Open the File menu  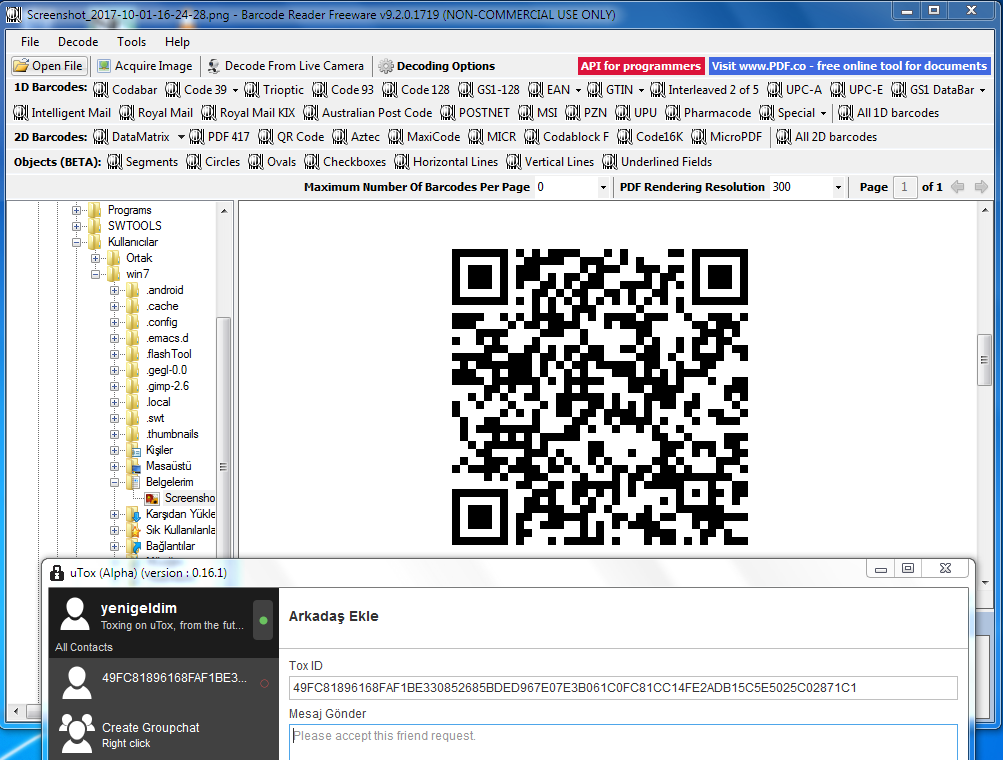(x=30, y=42)
